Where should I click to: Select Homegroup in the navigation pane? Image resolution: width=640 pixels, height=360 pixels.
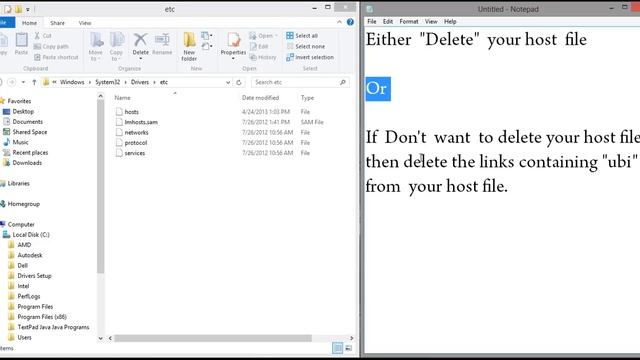coord(23,204)
